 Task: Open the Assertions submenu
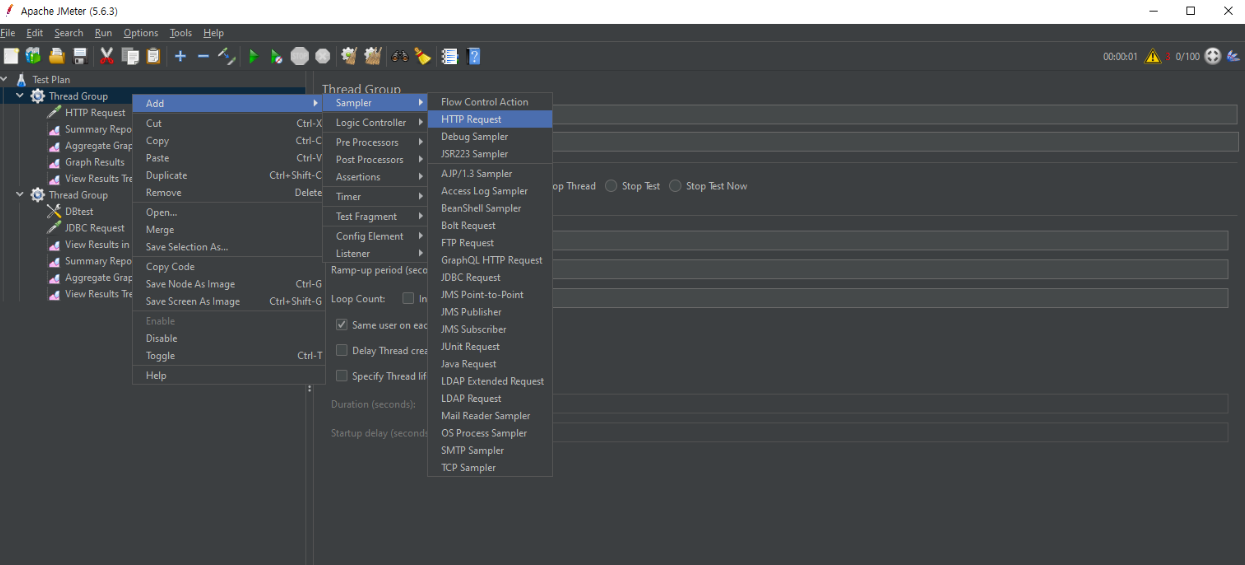[x=376, y=177]
